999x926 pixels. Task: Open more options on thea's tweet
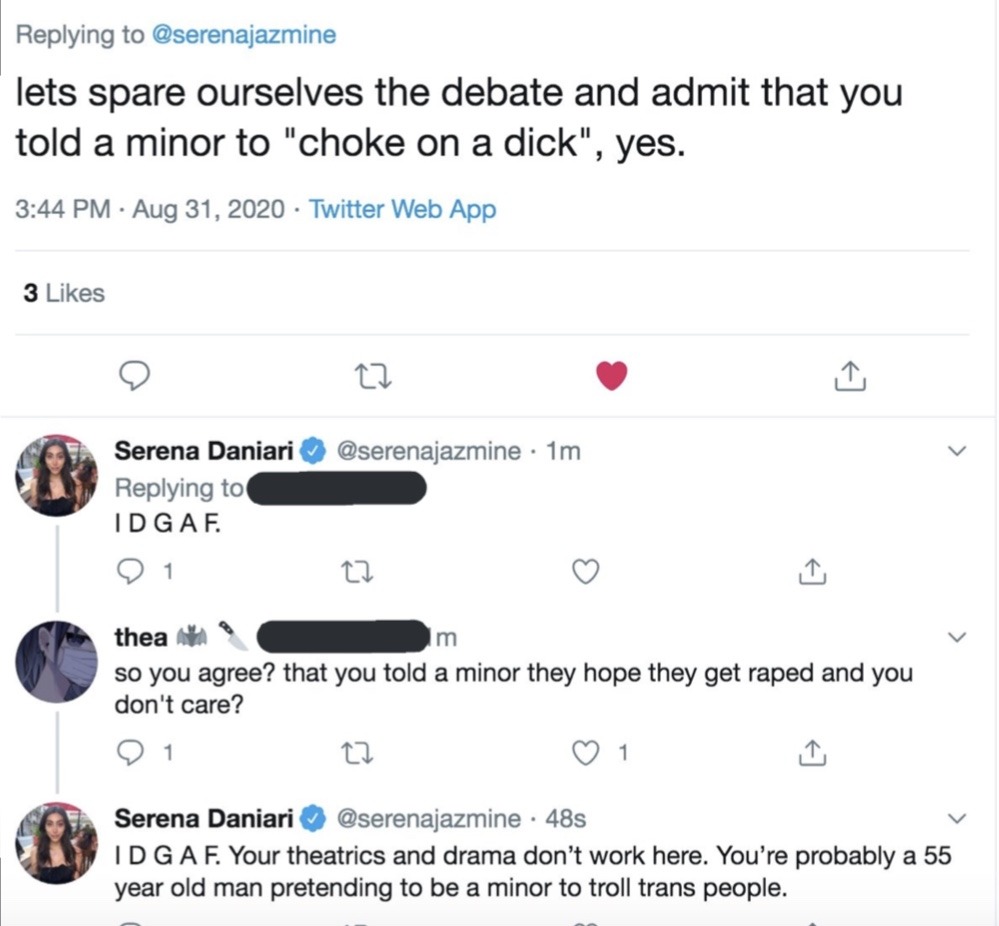957,637
